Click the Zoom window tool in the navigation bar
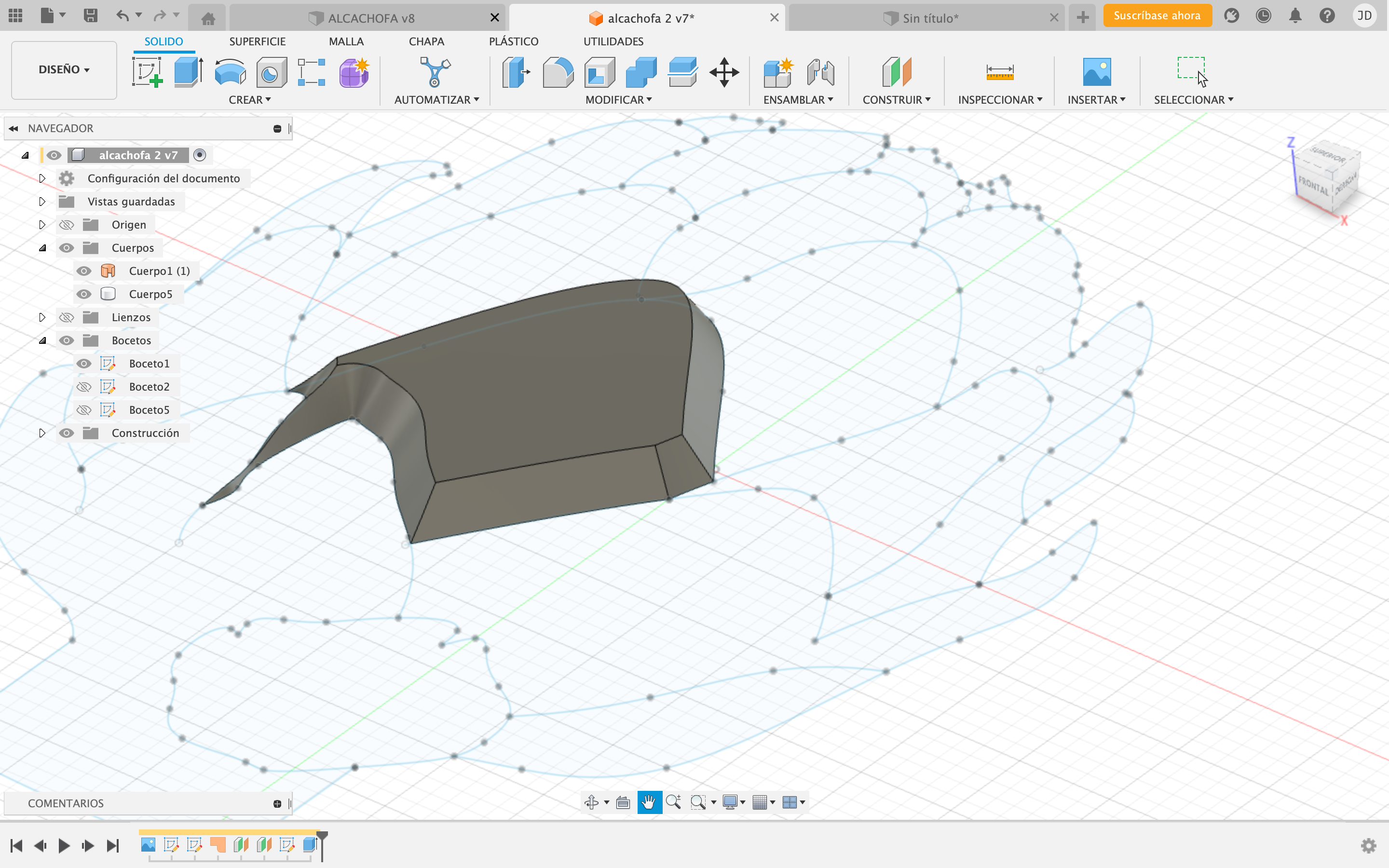This screenshot has height=868, width=1389. coord(698,802)
